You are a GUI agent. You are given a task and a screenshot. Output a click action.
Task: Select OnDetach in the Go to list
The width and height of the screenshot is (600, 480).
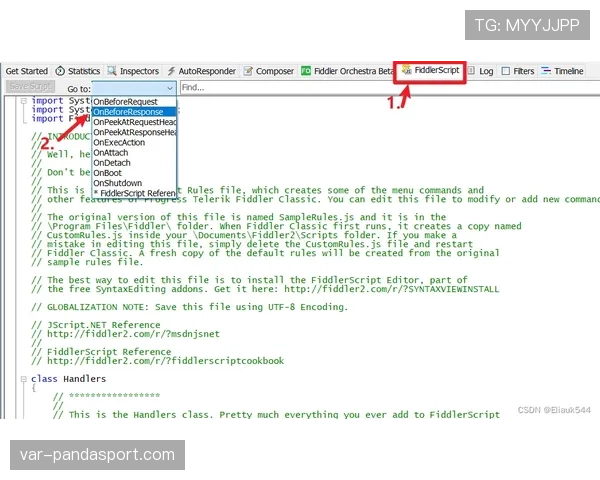click(134, 163)
